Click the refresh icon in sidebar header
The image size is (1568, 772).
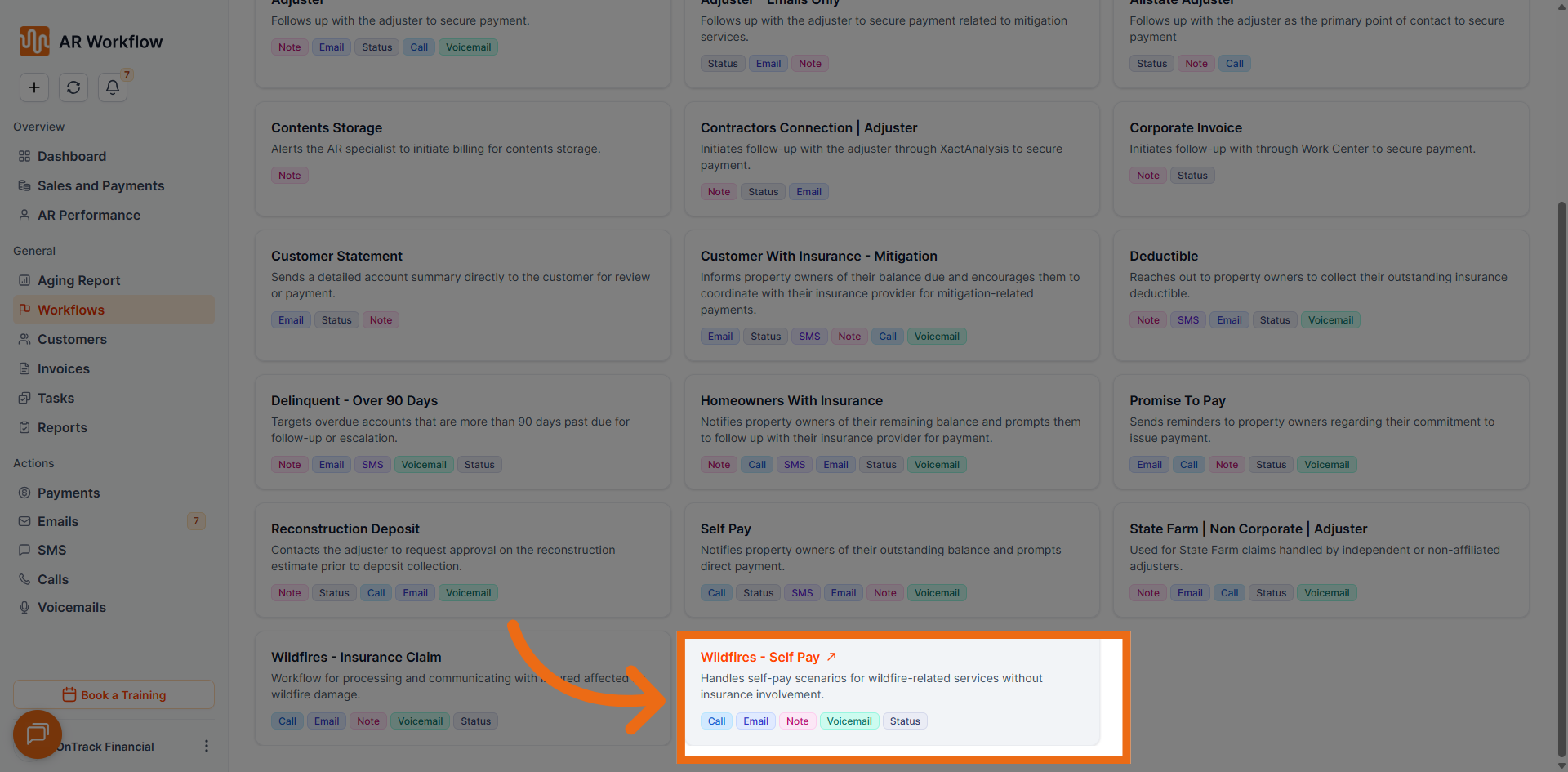point(73,87)
